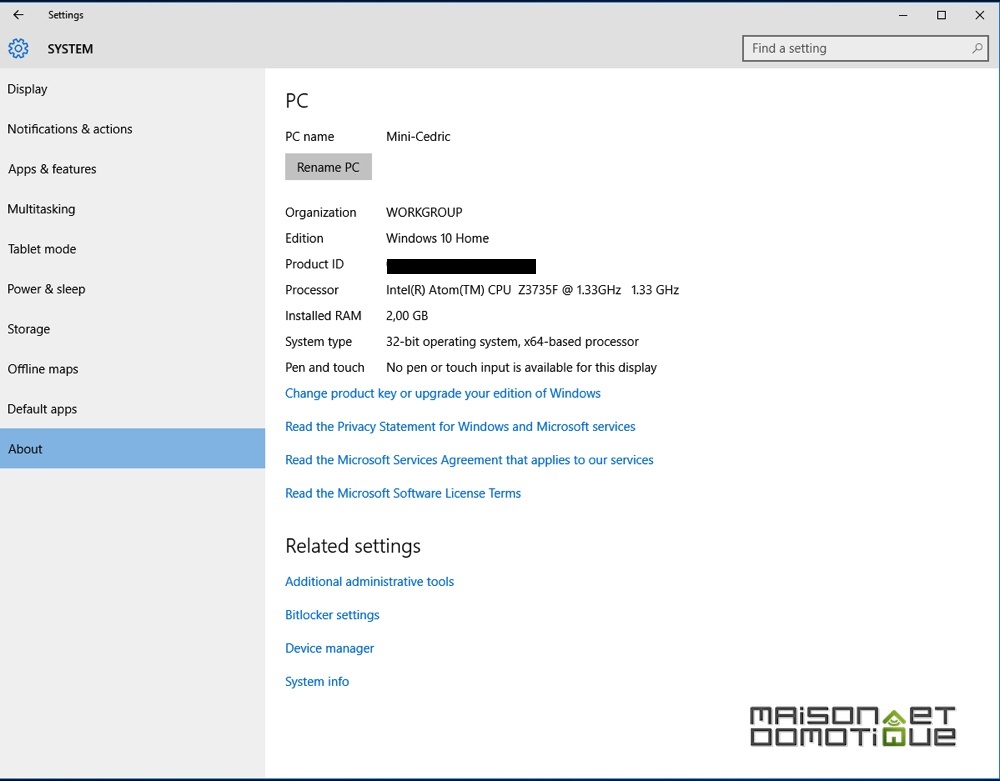Click the Rename PC button
Screen dimensions: 1000x781
[x=328, y=167]
